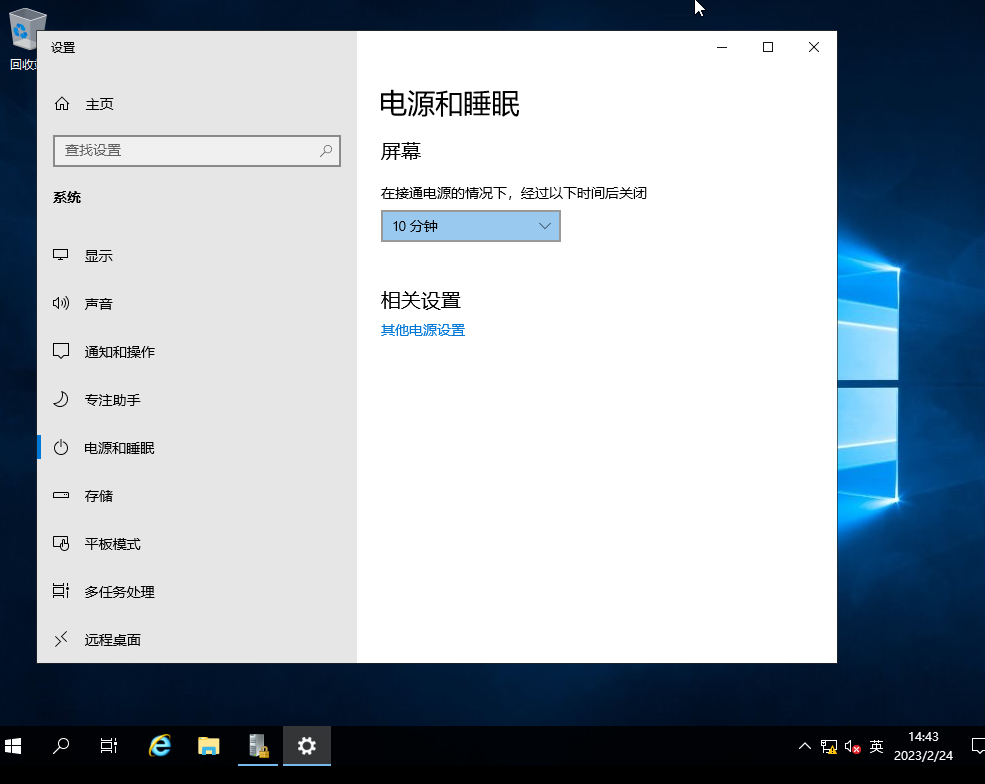Open 声音 speaker icon in sidebar
The image size is (985, 784).
[61, 303]
